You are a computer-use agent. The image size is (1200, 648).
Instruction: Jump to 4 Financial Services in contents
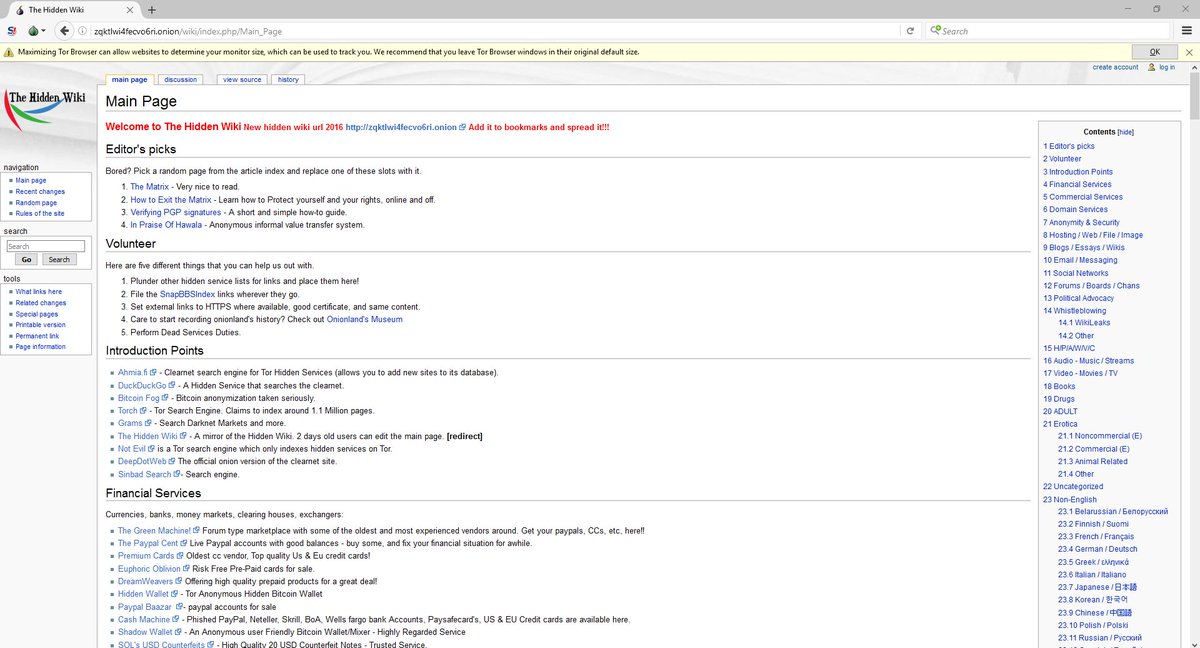(1077, 184)
